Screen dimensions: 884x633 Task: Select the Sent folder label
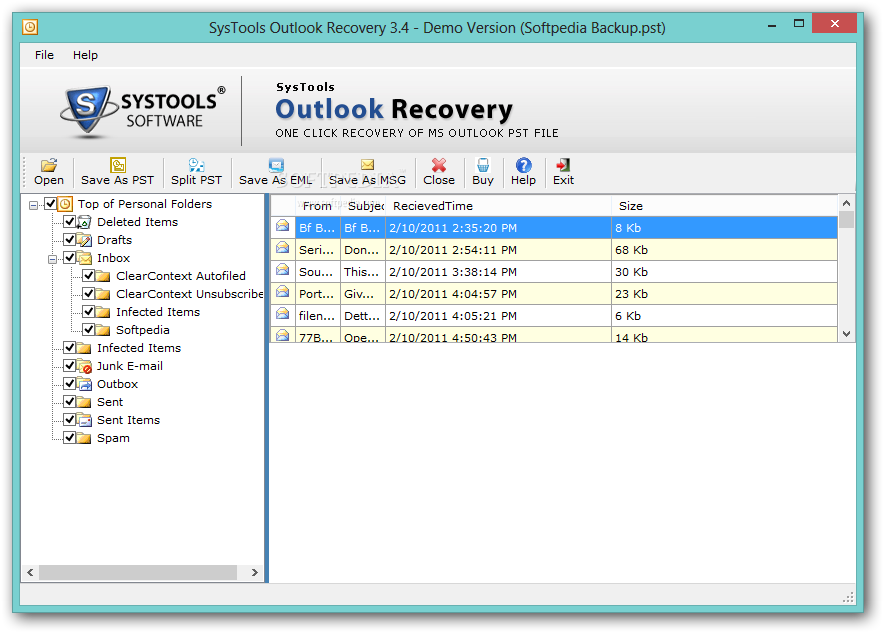110,402
